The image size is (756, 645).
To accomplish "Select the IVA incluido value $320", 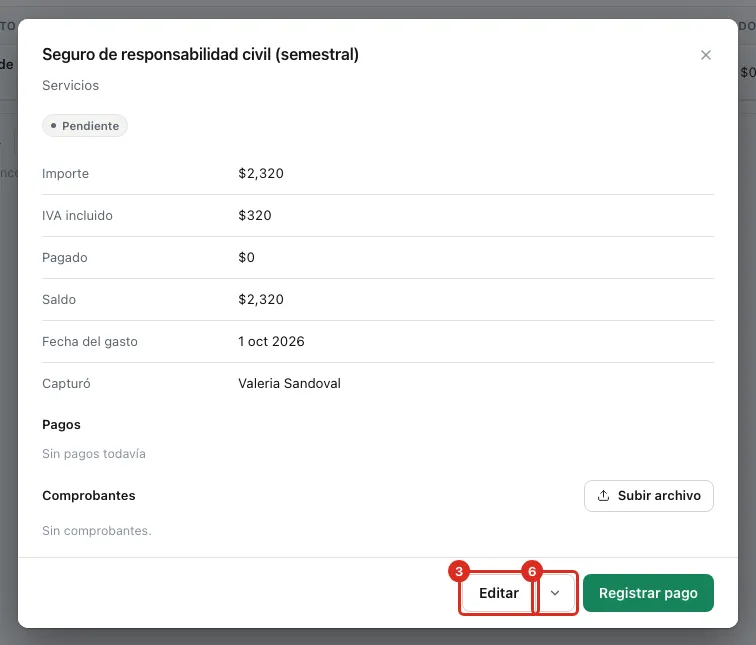I will coord(255,215).
